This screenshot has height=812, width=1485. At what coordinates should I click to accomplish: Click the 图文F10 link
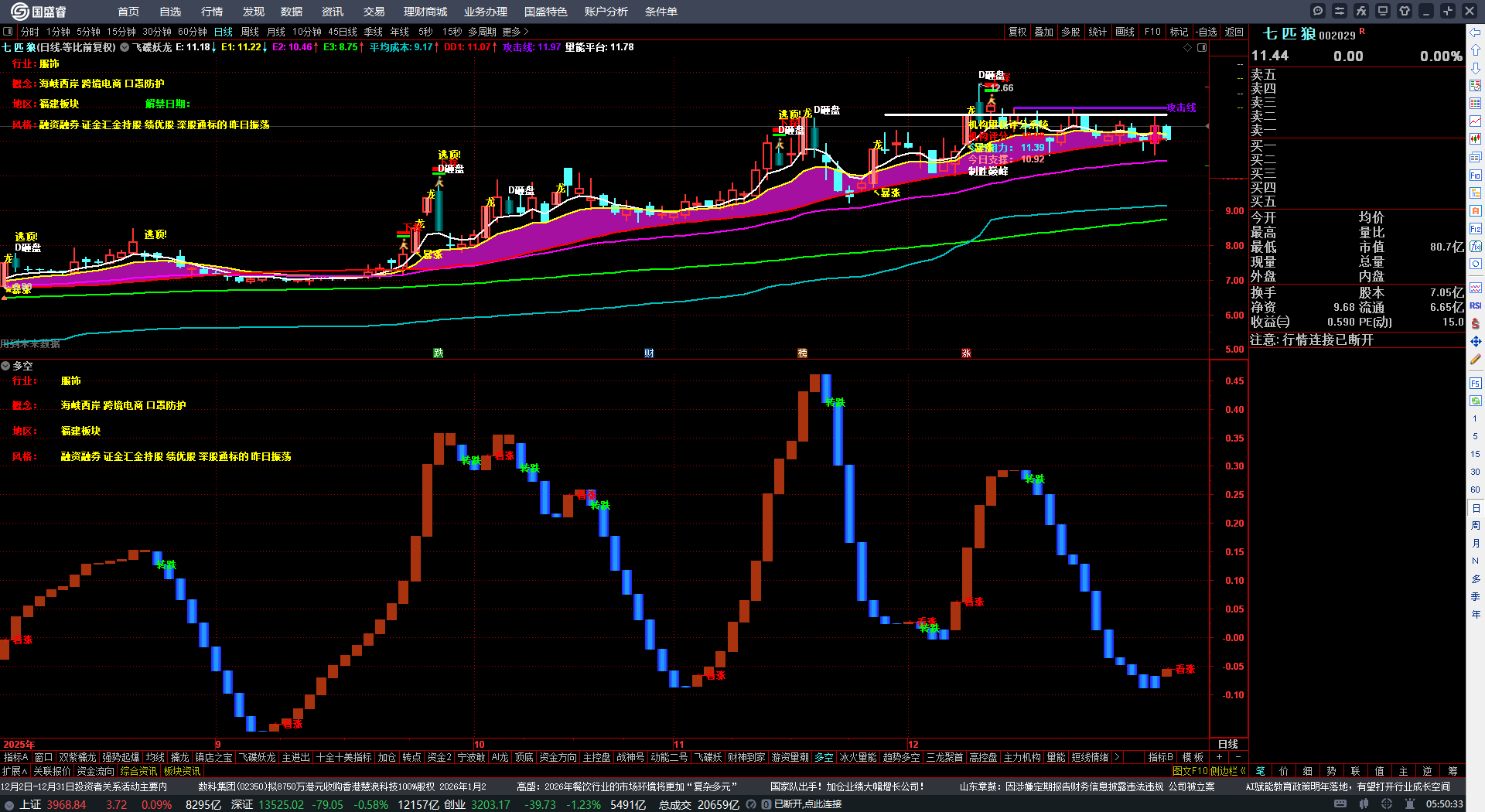click(x=1190, y=770)
